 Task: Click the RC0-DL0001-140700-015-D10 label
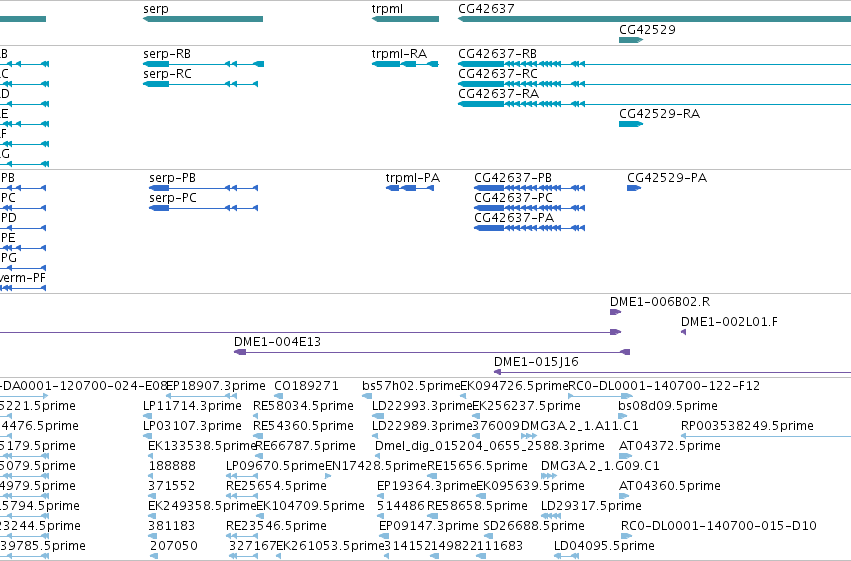point(719,526)
